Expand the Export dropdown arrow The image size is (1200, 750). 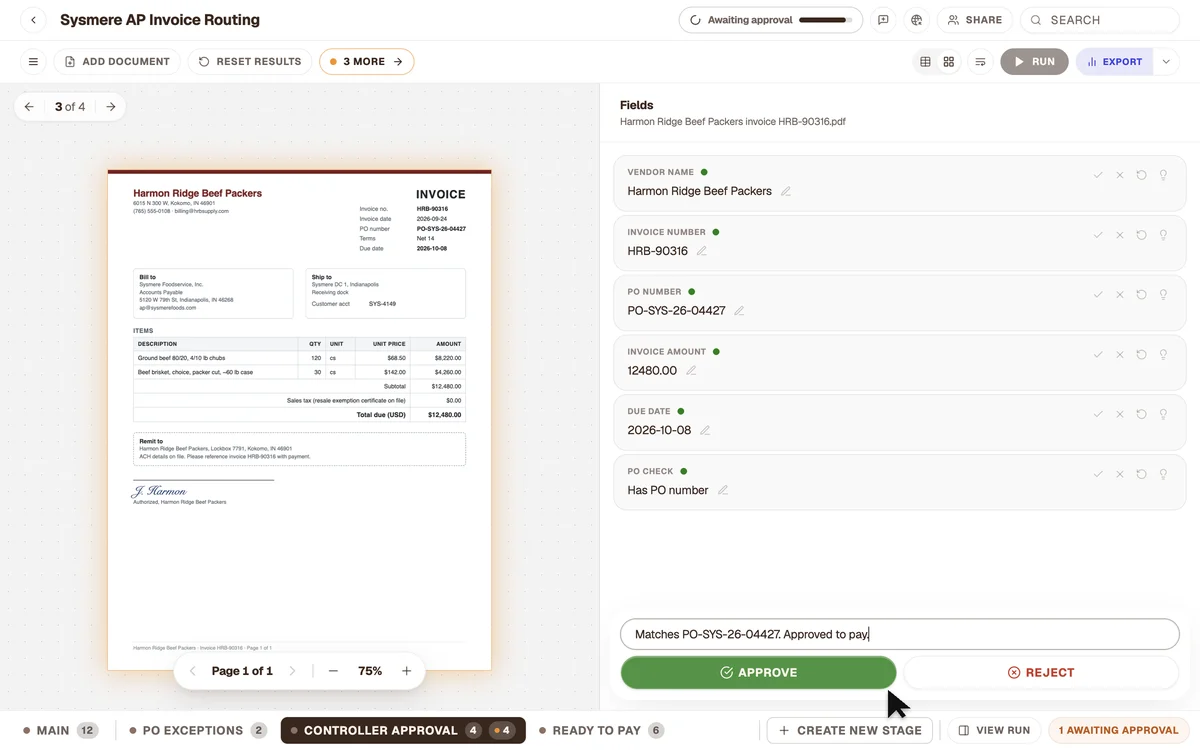1165,62
